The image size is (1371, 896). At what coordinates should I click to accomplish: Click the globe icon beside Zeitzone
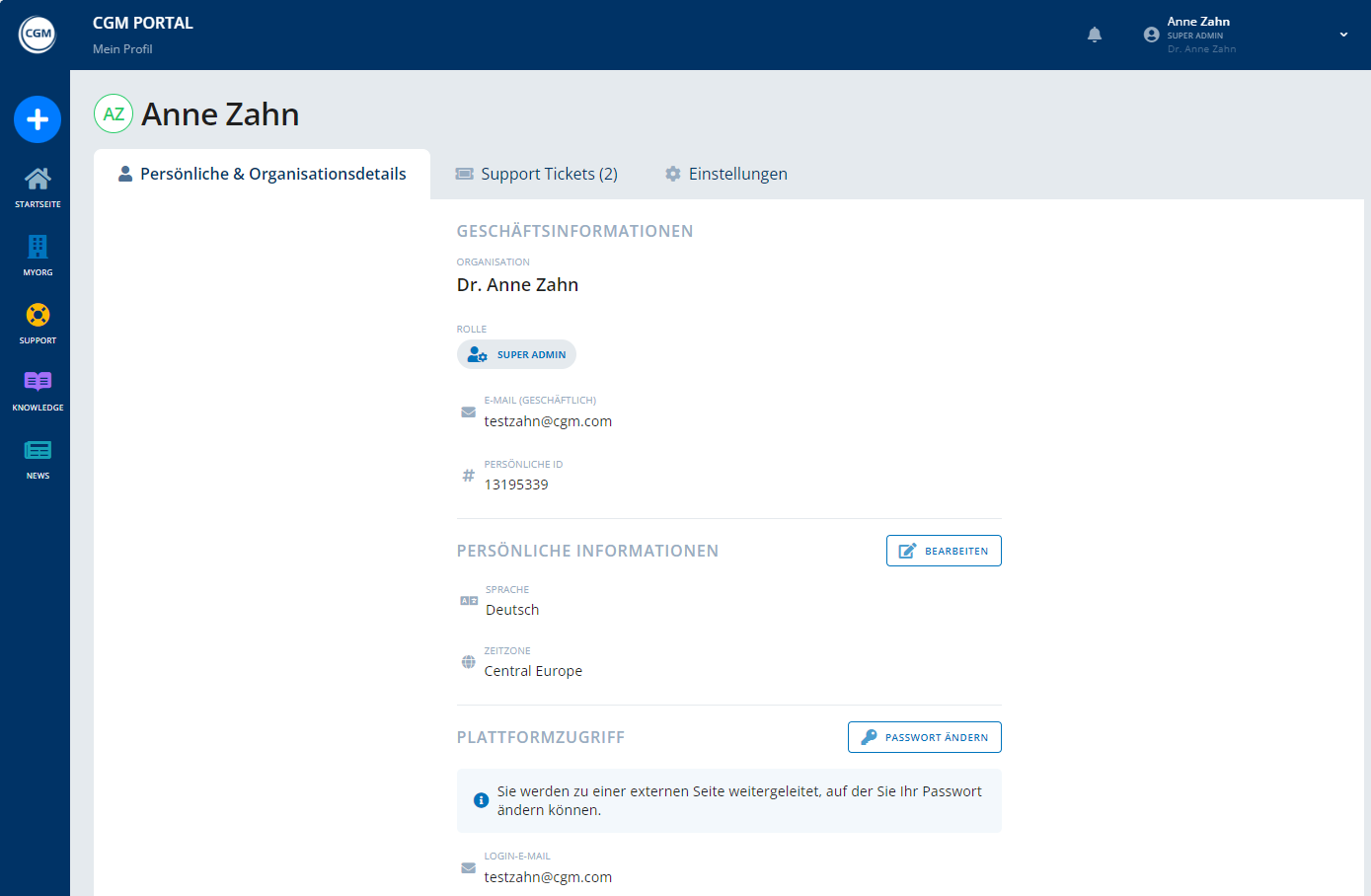coord(468,662)
